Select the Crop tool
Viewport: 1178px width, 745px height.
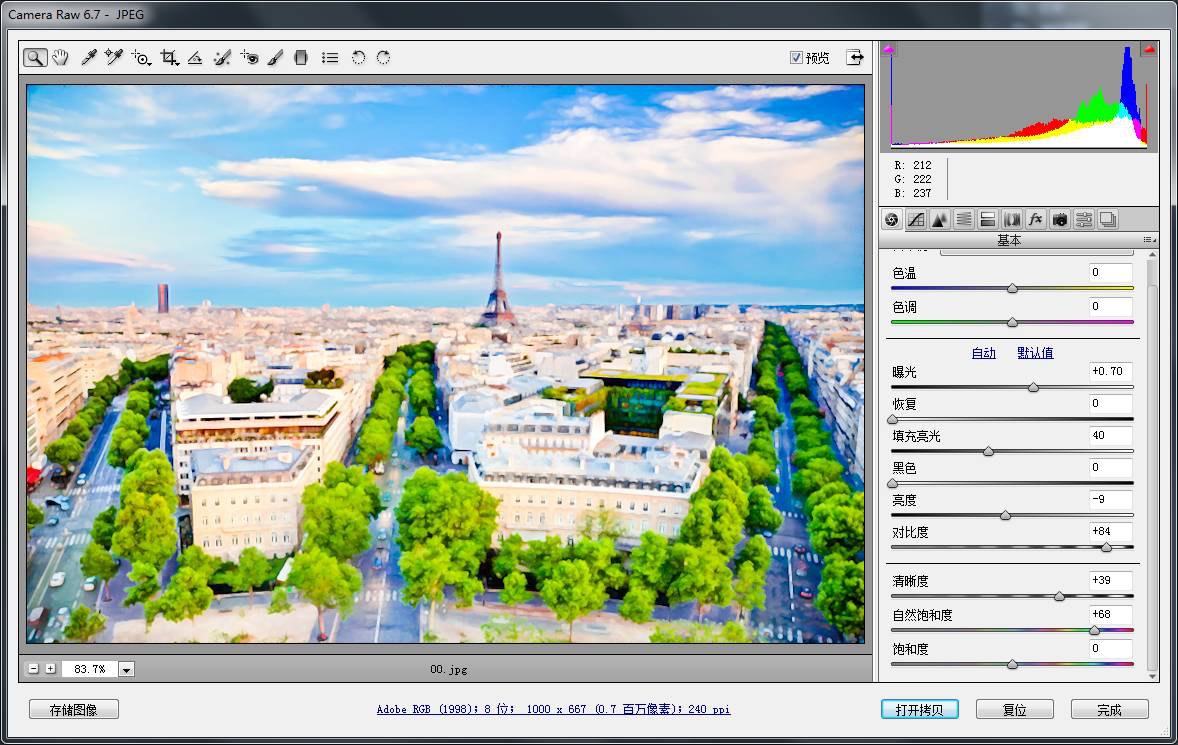tap(169, 58)
